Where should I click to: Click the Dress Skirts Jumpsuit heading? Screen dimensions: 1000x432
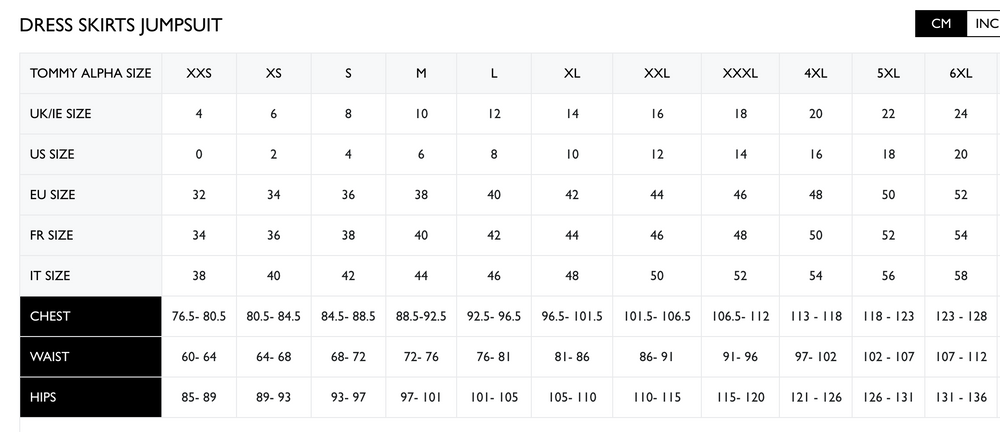(121, 25)
